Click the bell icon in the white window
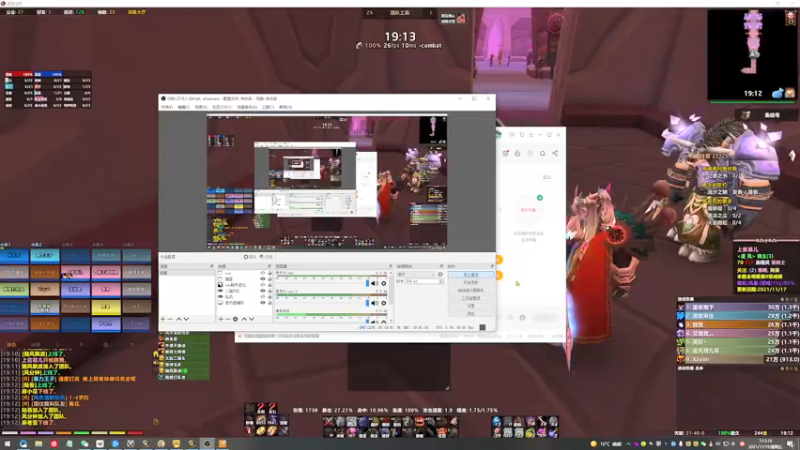Screen dimensions: 800x450 point(542,153)
